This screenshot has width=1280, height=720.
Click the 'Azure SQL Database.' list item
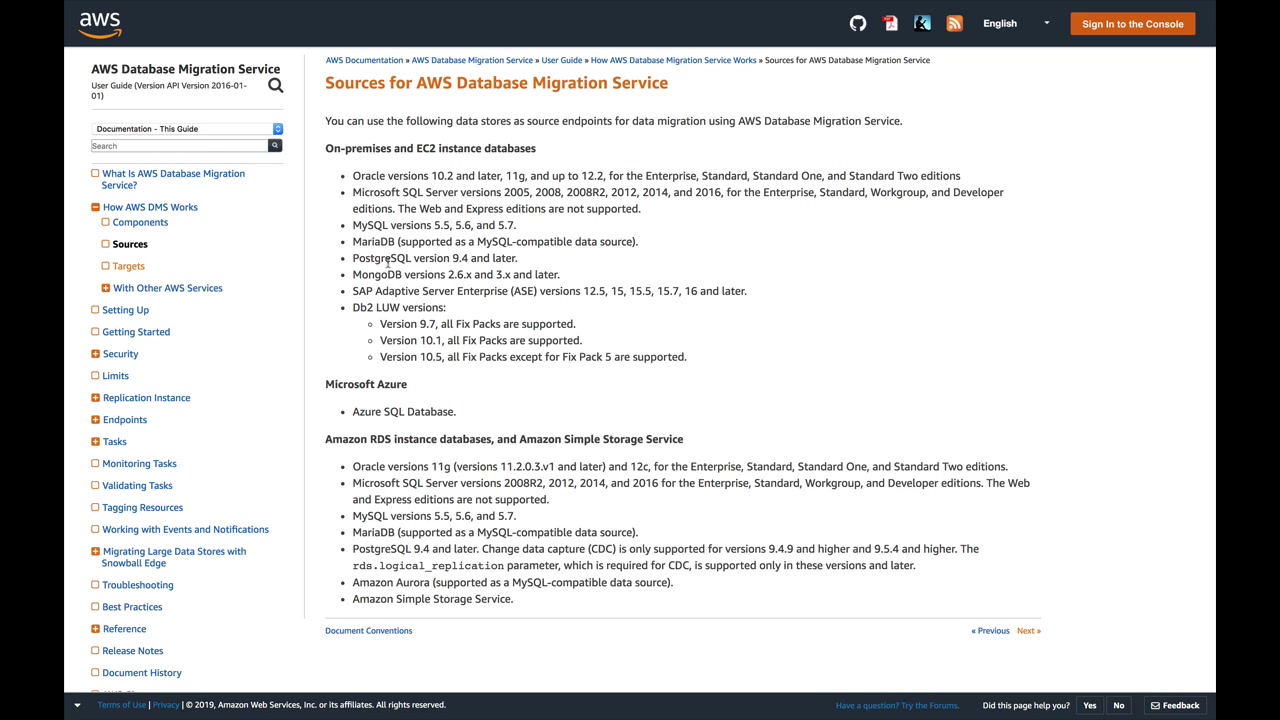click(404, 412)
